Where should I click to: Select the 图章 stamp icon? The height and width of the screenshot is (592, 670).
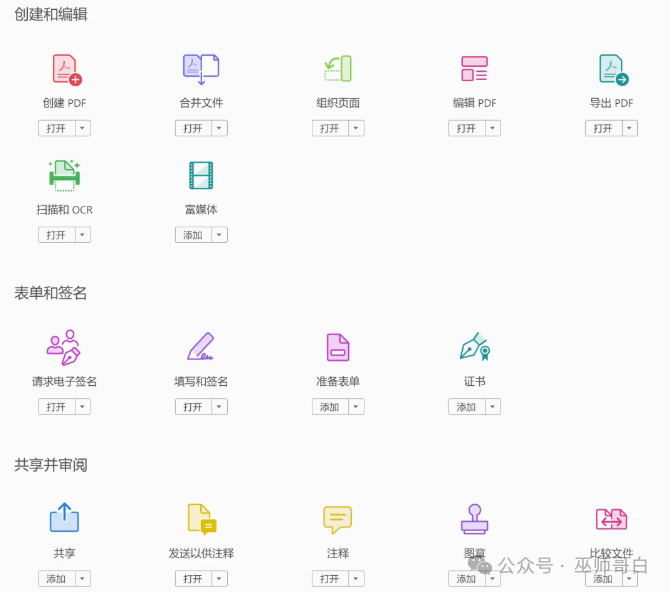pos(474,519)
